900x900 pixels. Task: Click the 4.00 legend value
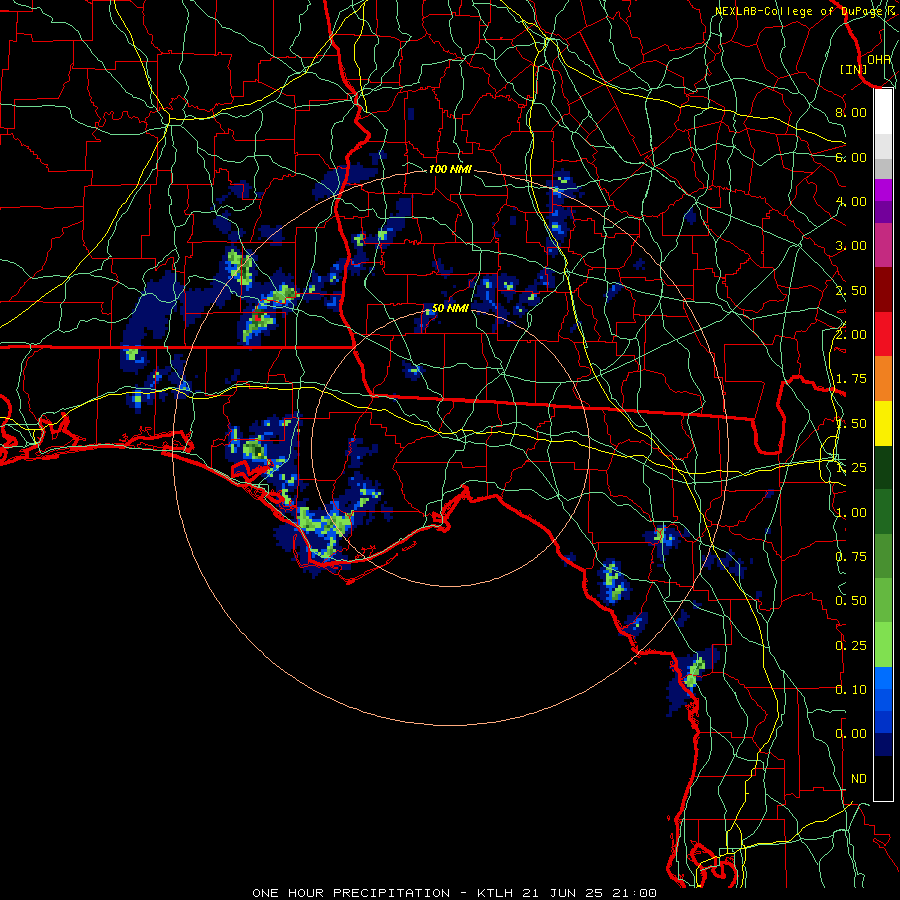(x=851, y=201)
